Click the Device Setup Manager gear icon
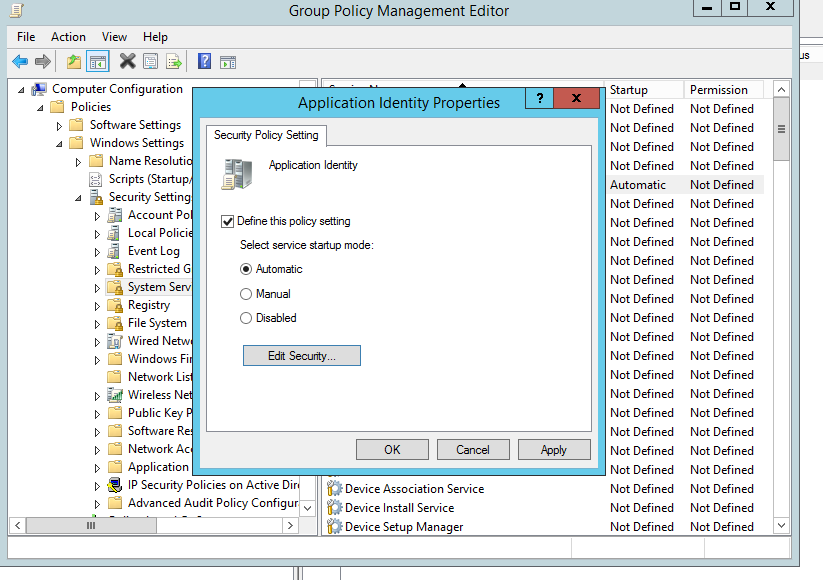 (334, 526)
